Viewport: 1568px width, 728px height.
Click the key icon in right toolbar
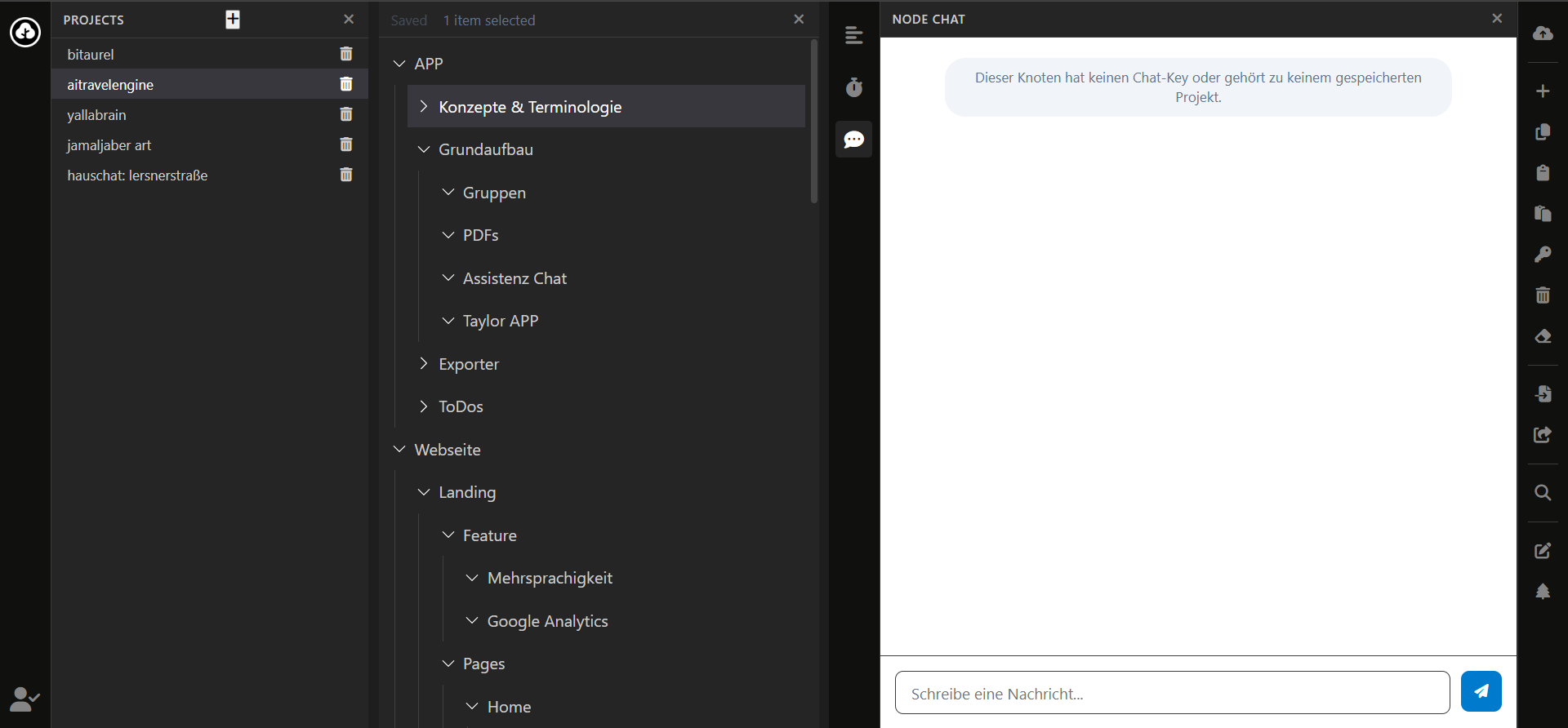(1542, 255)
